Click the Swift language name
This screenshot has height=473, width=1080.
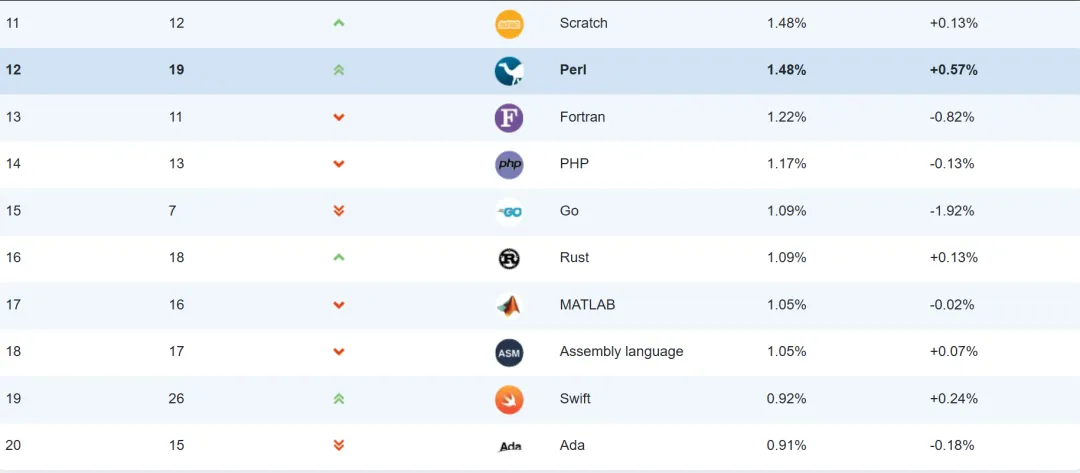click(x=575, y=398)
